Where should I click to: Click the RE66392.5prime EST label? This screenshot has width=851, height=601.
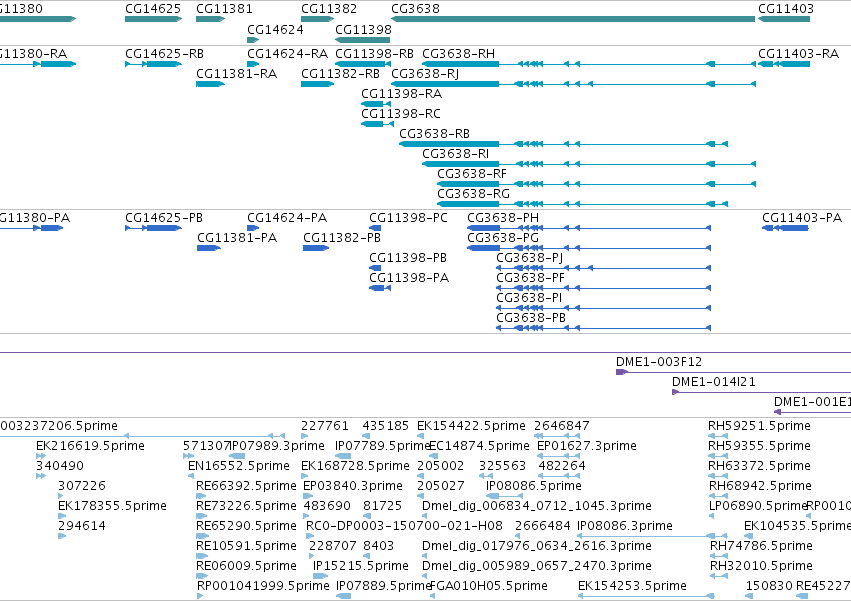(246, 486)
